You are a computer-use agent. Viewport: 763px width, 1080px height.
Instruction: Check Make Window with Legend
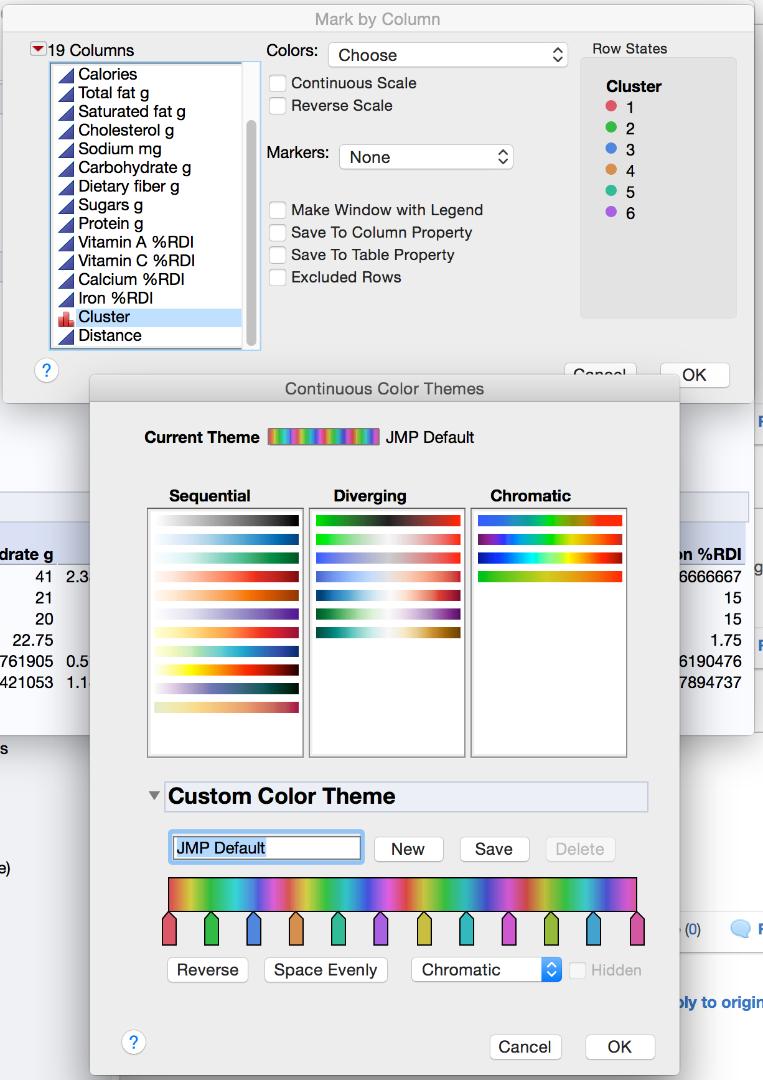click(277, 210)
